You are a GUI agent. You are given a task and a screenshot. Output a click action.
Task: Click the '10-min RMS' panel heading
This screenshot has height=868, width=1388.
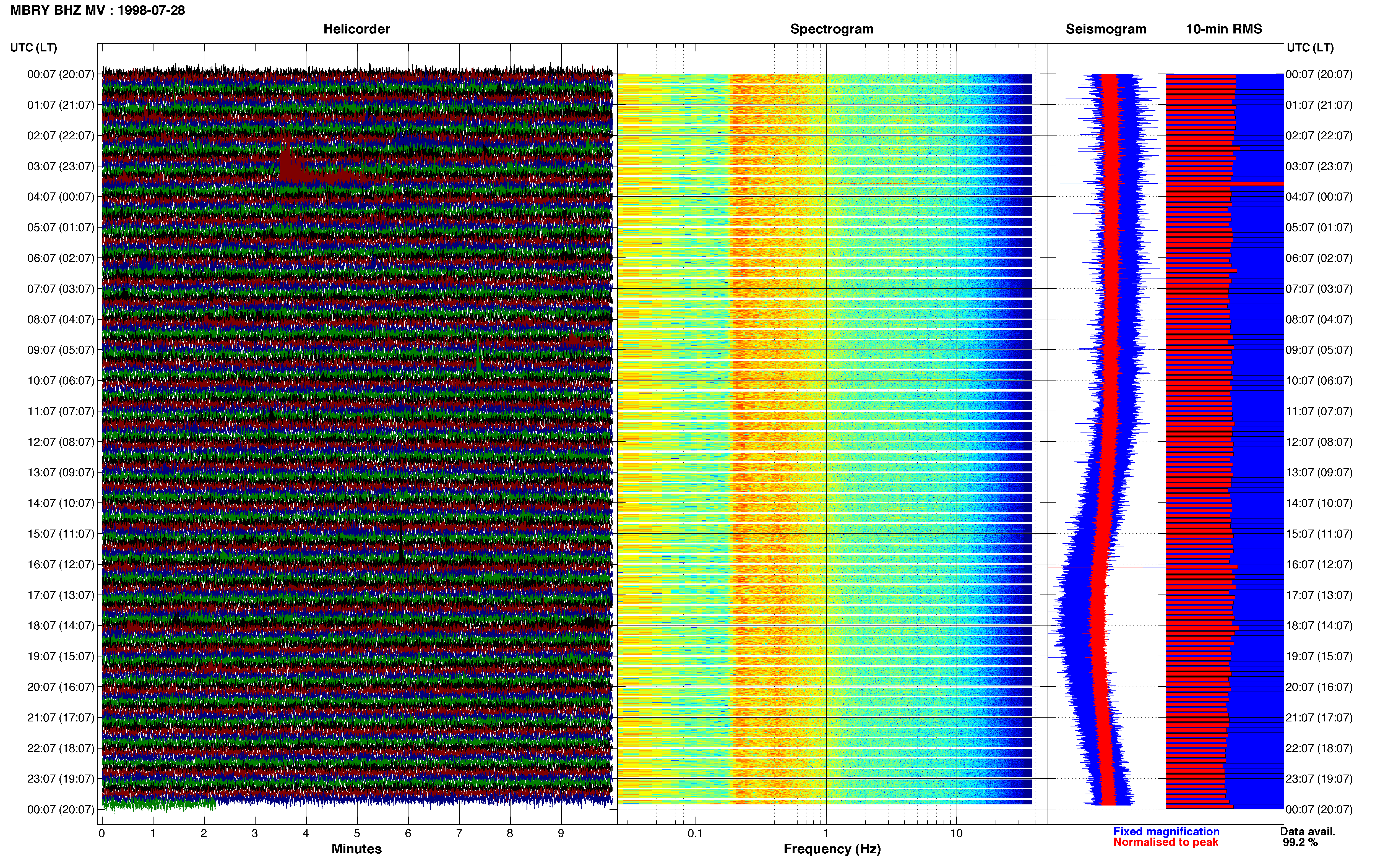click(1224, 29)
